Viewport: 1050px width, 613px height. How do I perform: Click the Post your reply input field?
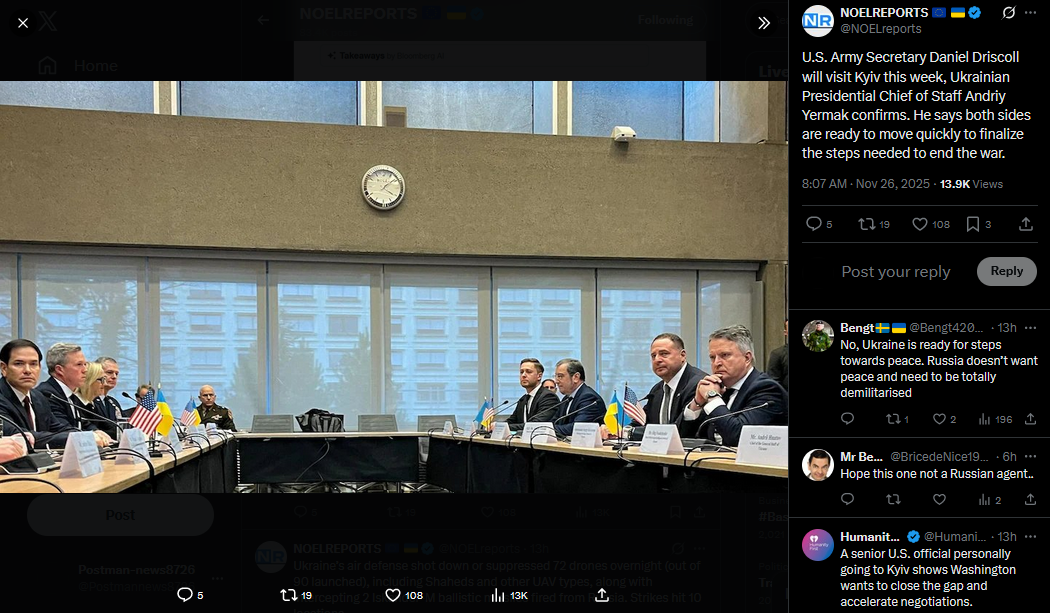(x=896, y=271)
